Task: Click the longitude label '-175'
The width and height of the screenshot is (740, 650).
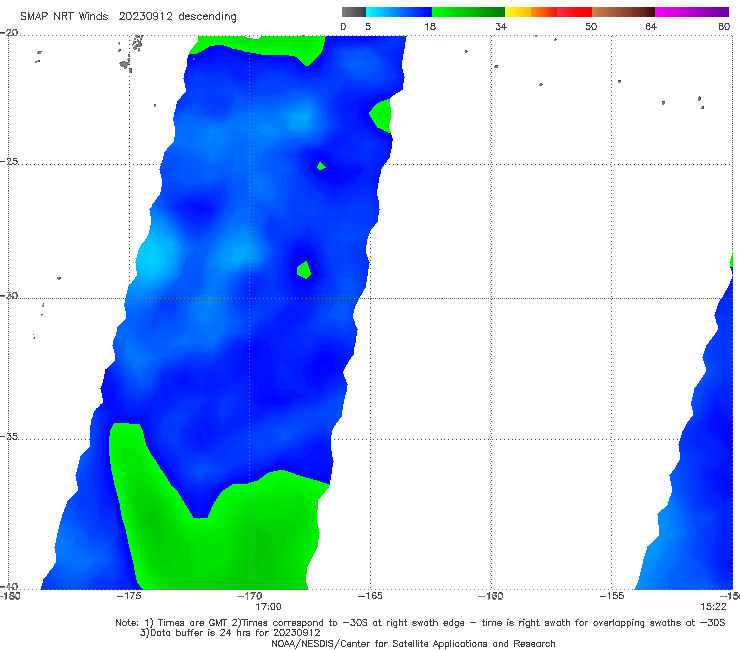Action: pyautogui.click(x=129, y=596)
